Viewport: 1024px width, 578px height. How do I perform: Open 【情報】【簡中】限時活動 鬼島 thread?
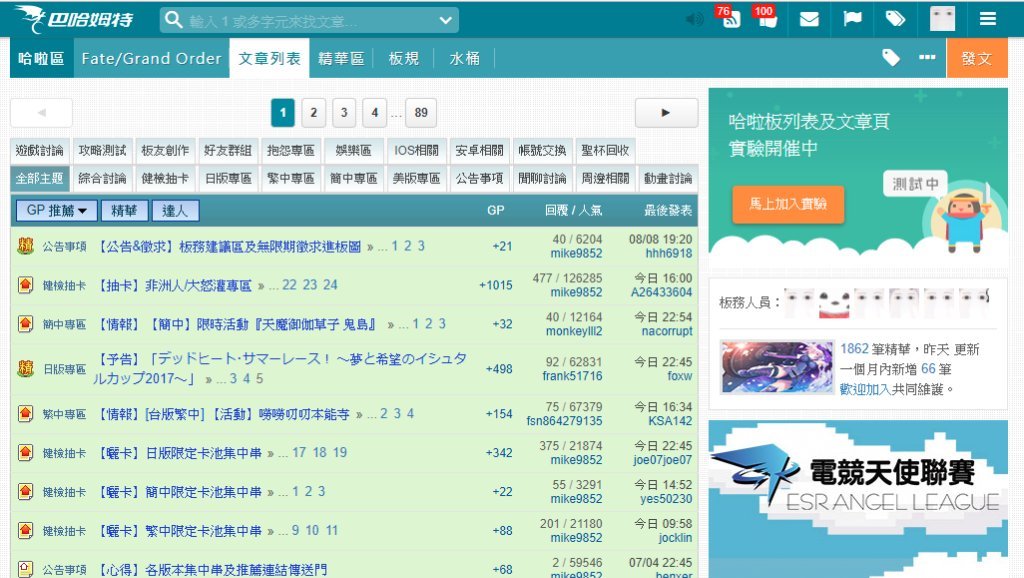(x=238, y=324)
